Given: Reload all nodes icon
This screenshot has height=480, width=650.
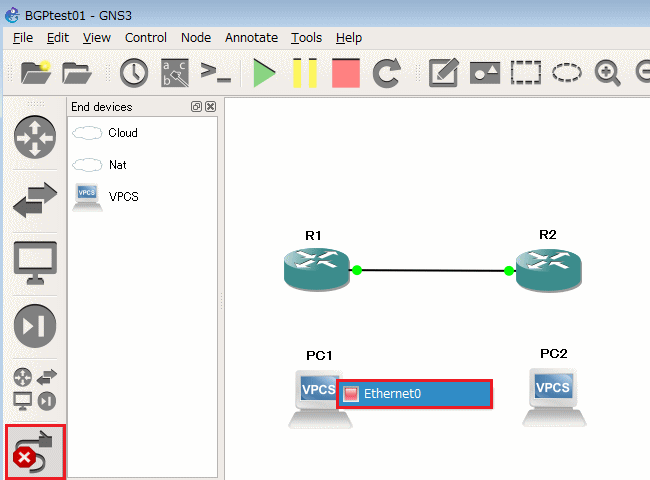Looking at the screenshot, I should (x=387, y=73).
